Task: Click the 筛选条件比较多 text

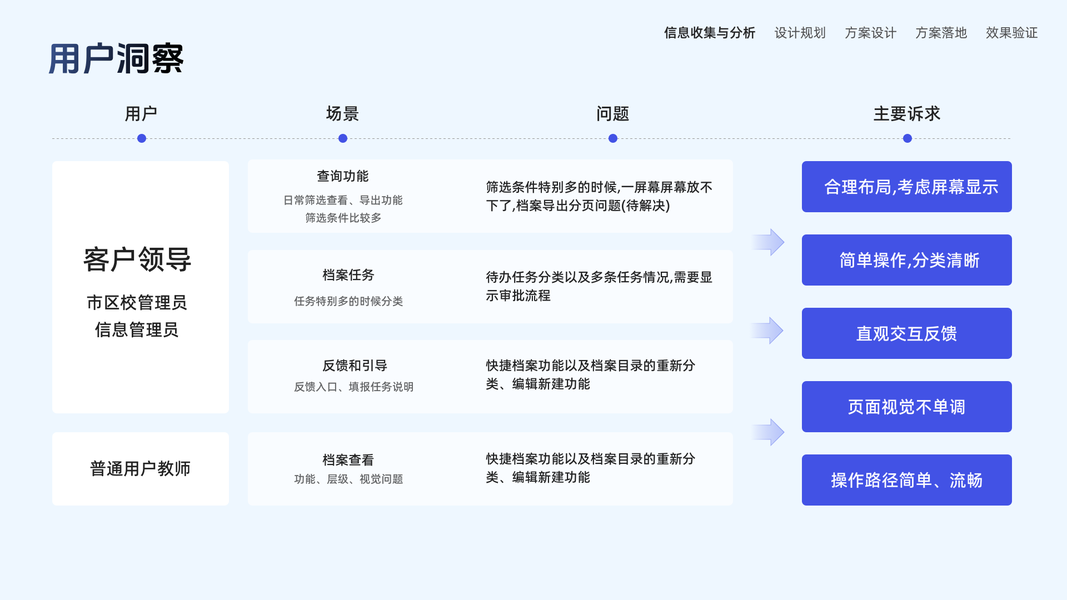Action: click(343, 218)
